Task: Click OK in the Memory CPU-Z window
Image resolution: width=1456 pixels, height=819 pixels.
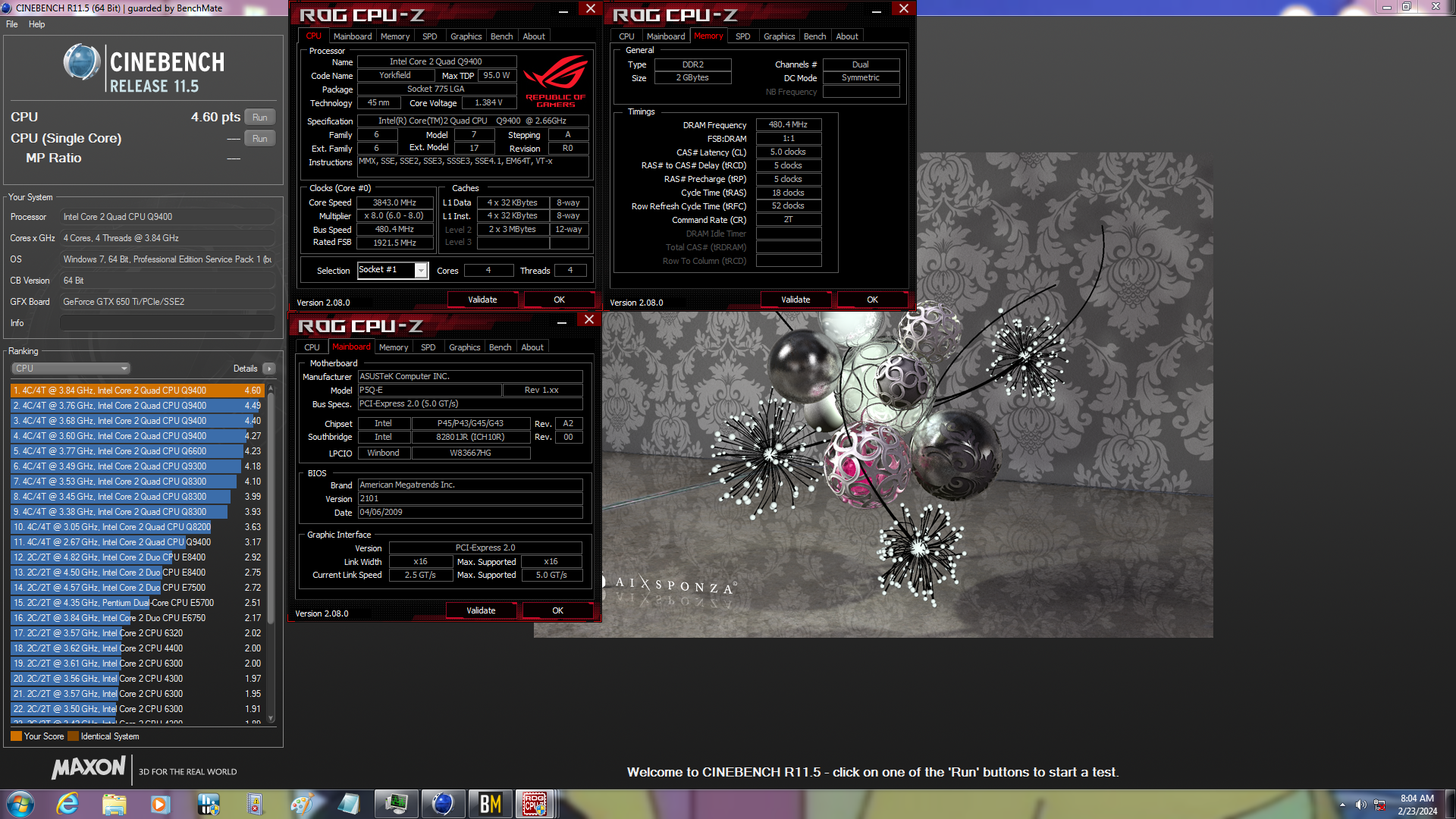Action: tap(872, 300)
